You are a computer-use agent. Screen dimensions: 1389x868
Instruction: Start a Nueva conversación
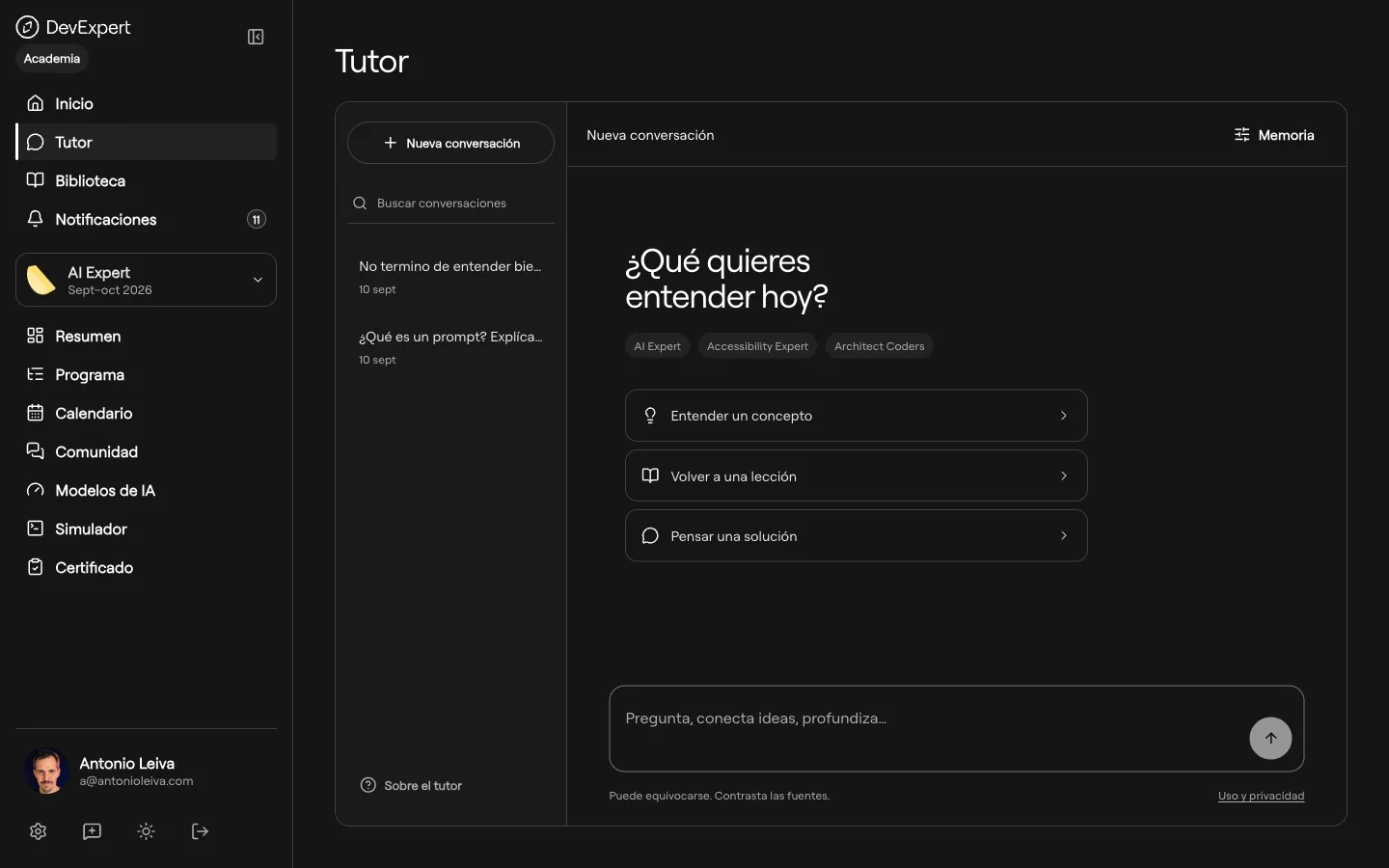tap(450, 143)
